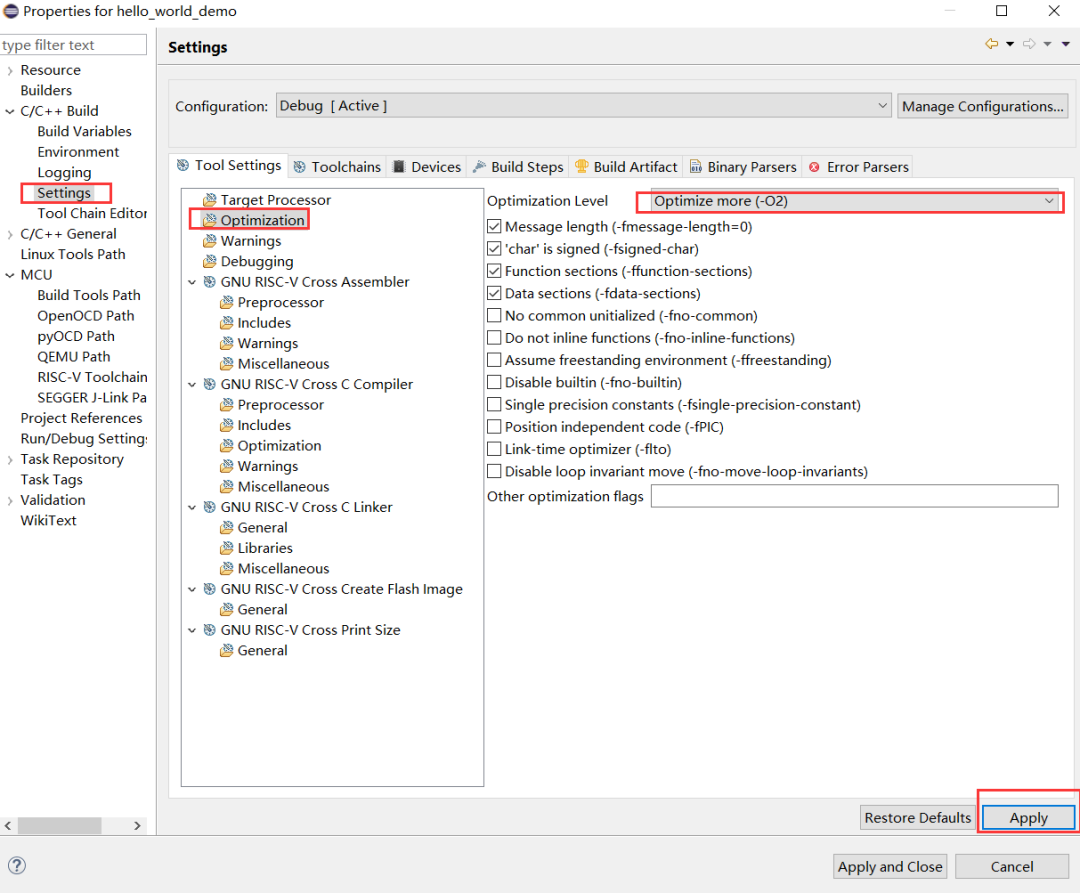Click the Restore Defaults button
The image size is (1080, 893).
917,817
